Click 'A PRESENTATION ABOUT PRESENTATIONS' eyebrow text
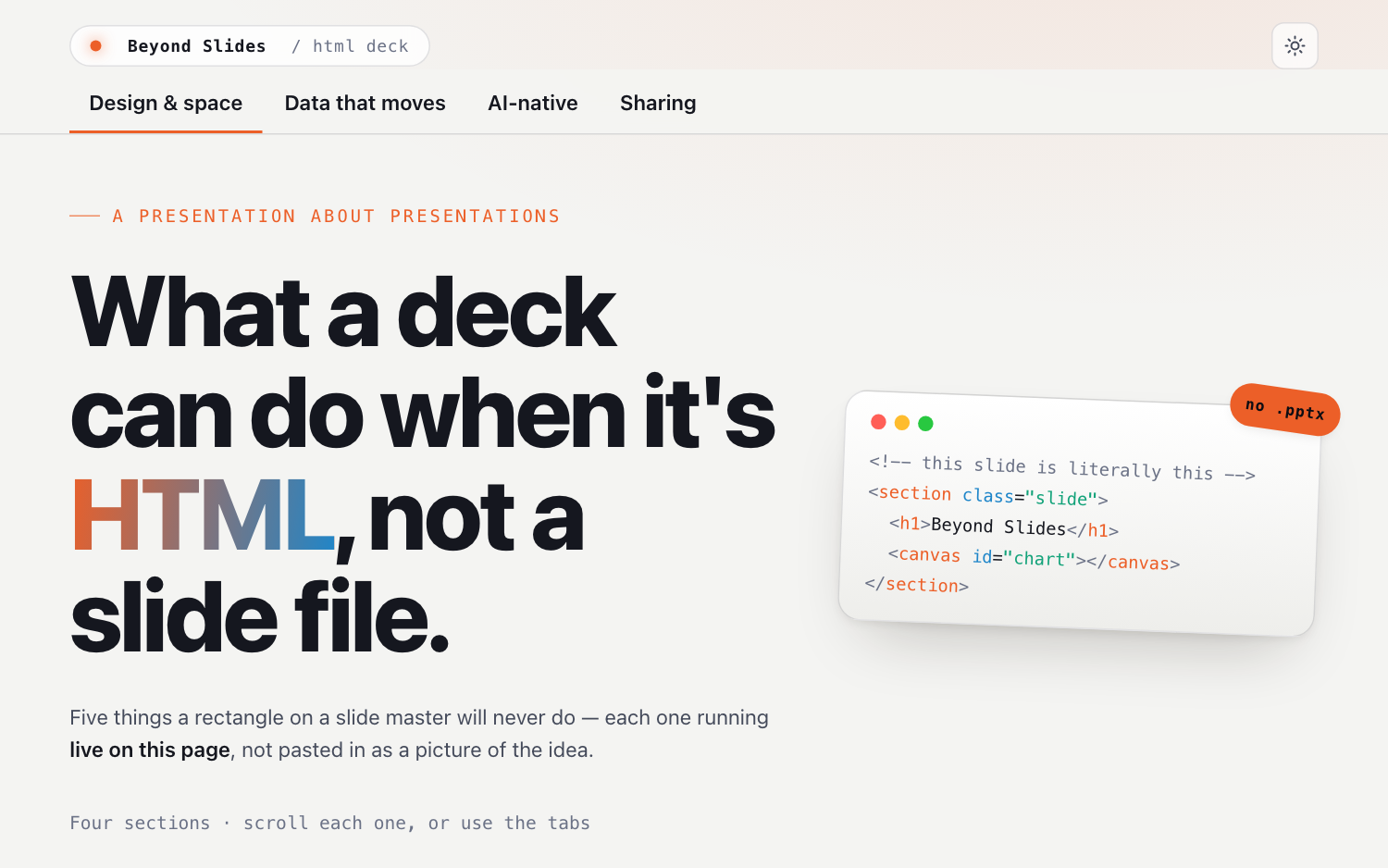1388x868 pixels. pyautogui.click(x=336, y=216)
